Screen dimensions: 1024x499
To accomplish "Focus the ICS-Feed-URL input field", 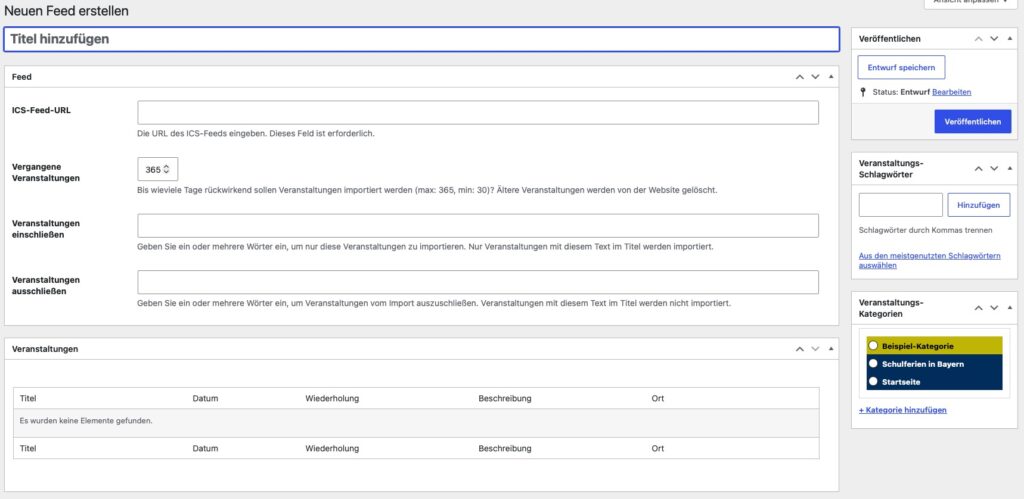I will click(477, 112).
